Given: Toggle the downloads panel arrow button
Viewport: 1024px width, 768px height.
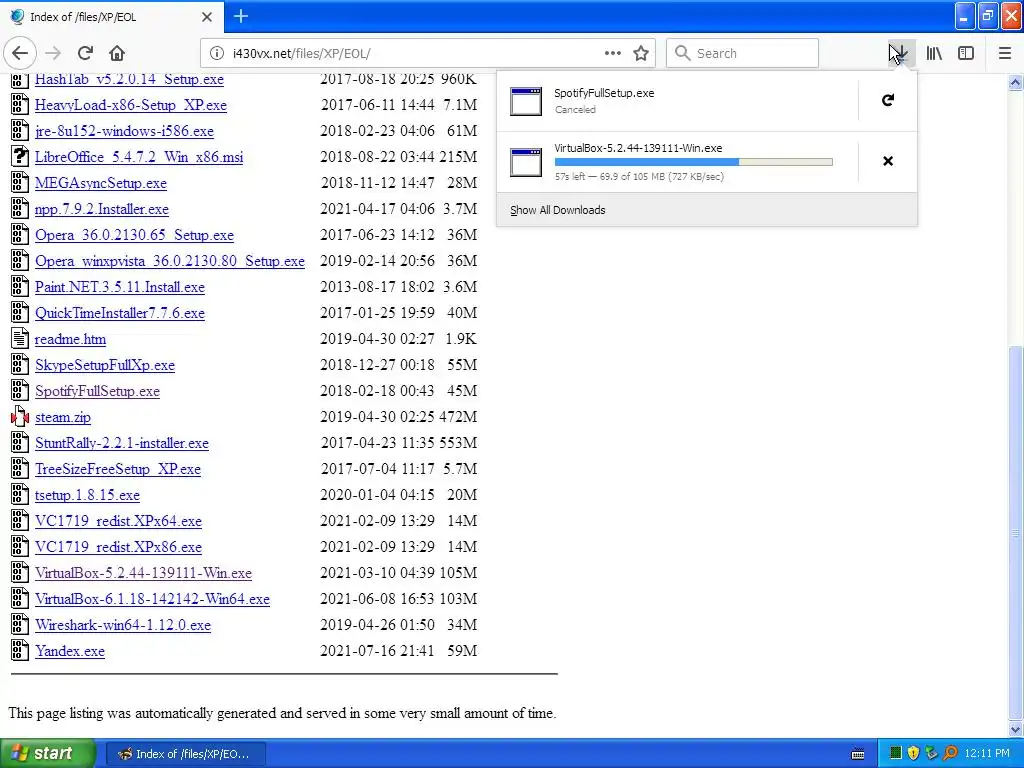Looking at the screenshot, I should coord(901,53).
